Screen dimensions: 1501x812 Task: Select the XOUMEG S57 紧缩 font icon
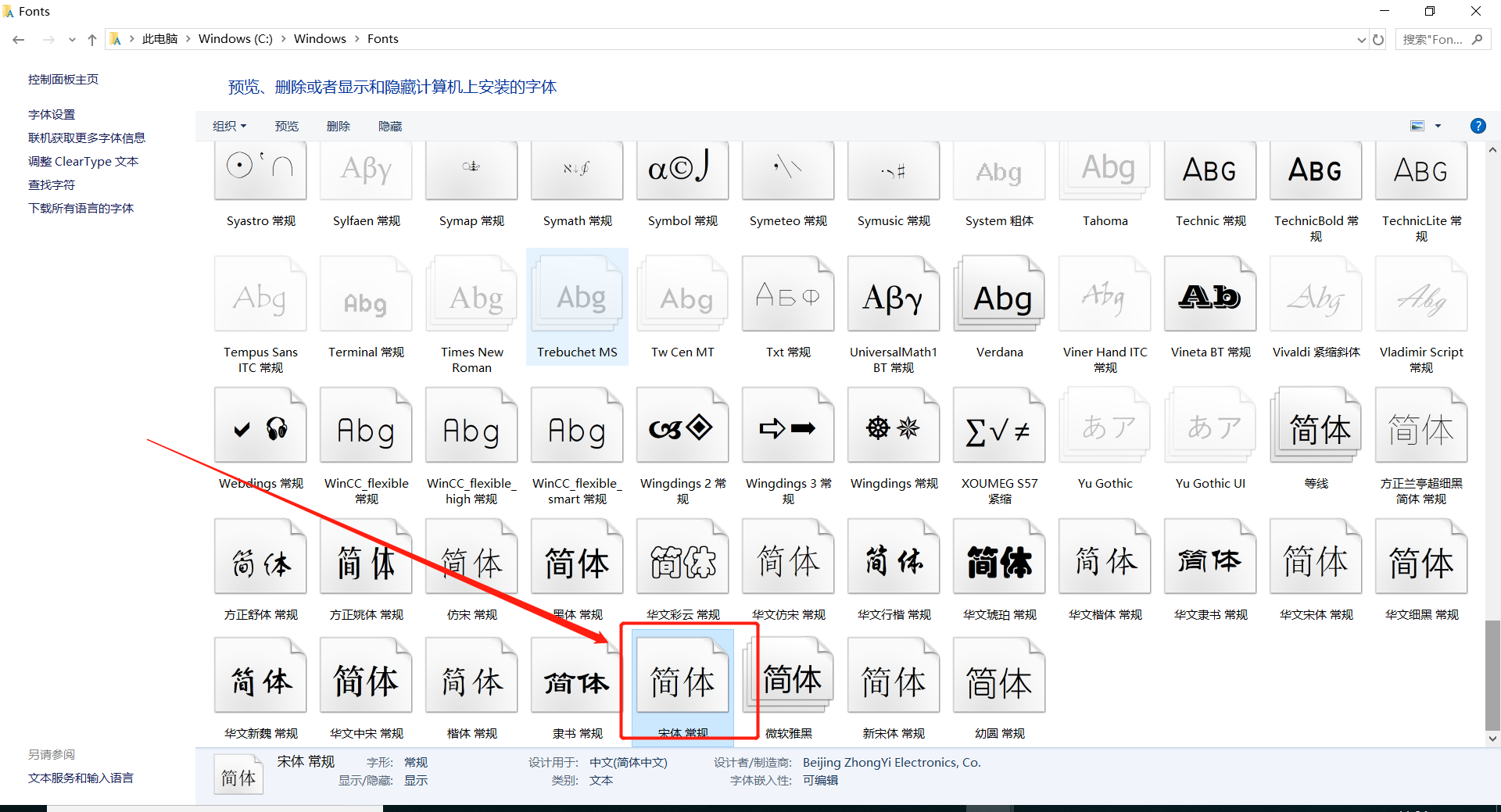pos(999,425)
